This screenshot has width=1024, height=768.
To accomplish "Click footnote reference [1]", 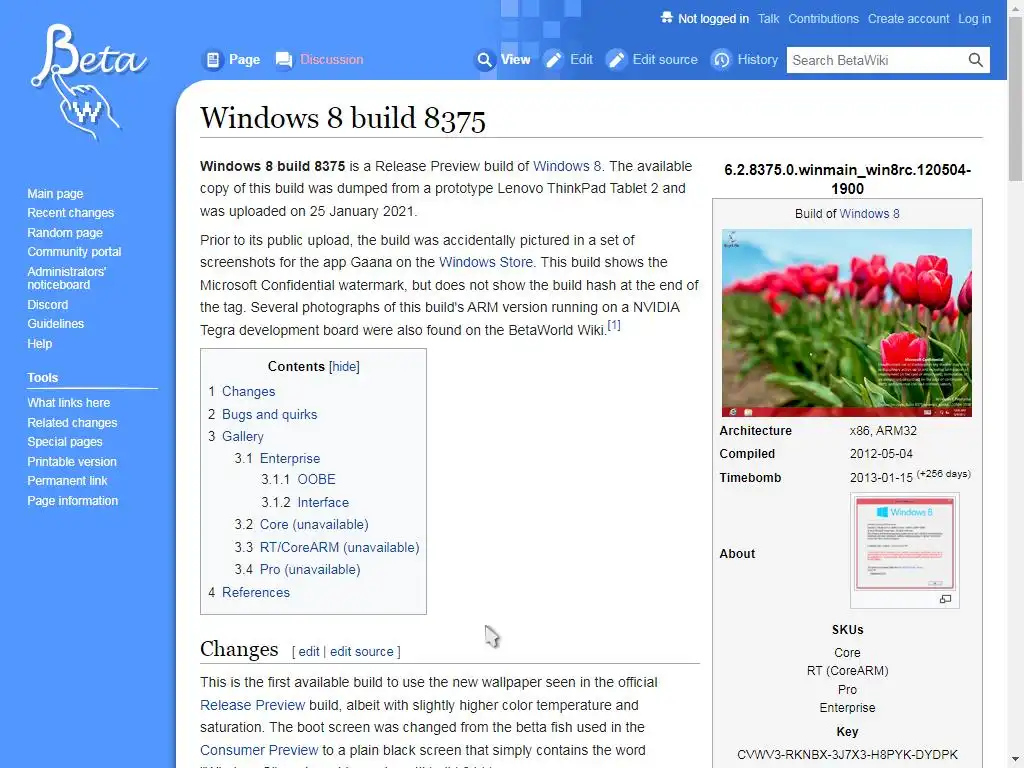I will tap(614, 325).
